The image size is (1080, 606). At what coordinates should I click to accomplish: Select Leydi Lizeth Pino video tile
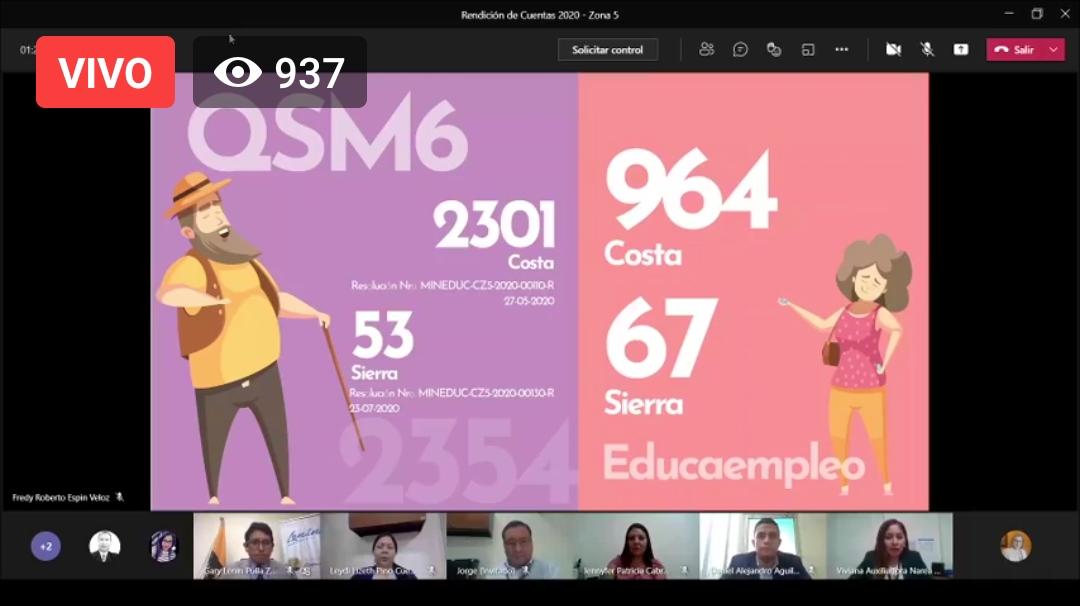click(x=383, y=546)
